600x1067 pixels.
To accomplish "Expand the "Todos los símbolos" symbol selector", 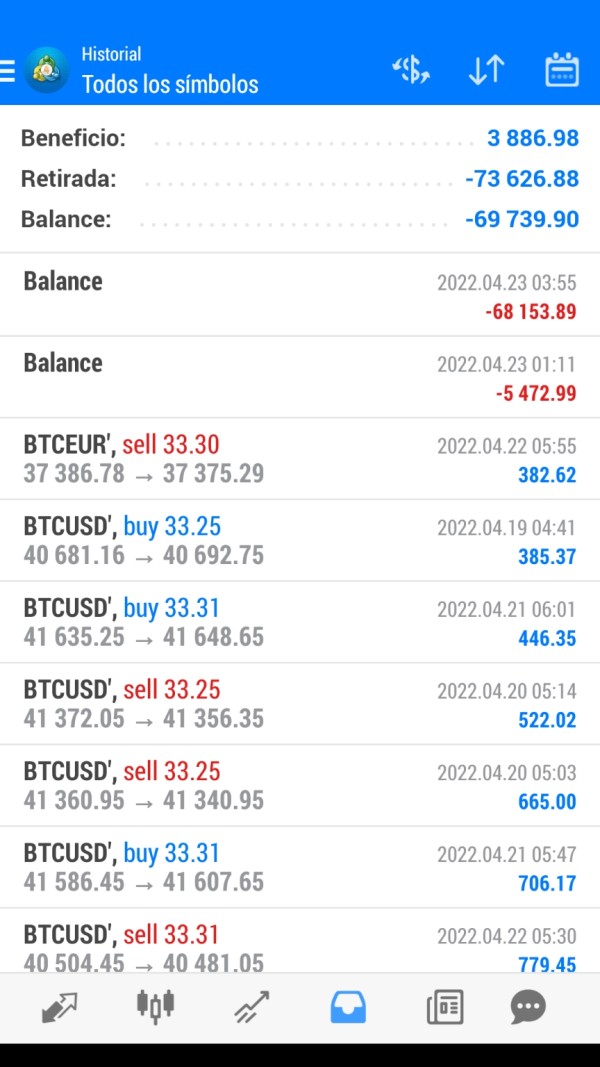I will (x=170, y=84).
